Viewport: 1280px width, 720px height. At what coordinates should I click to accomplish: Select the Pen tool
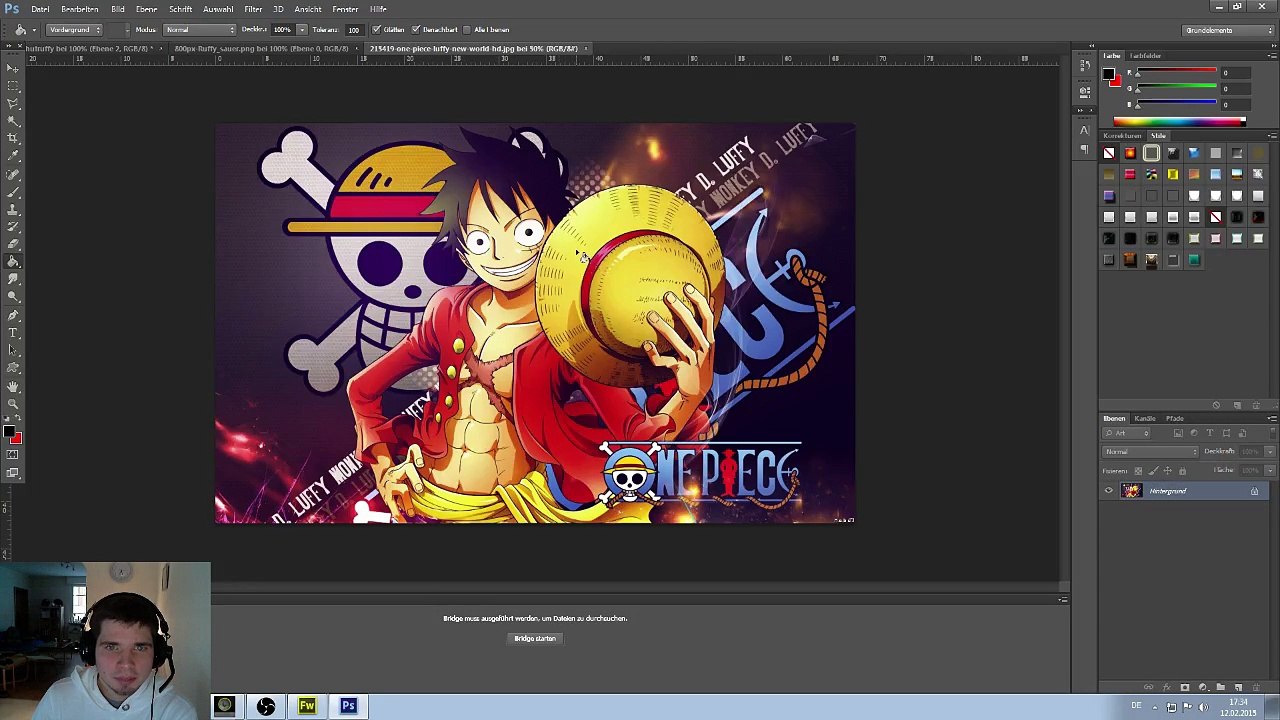pyautogui.click(x=12, y=315)
